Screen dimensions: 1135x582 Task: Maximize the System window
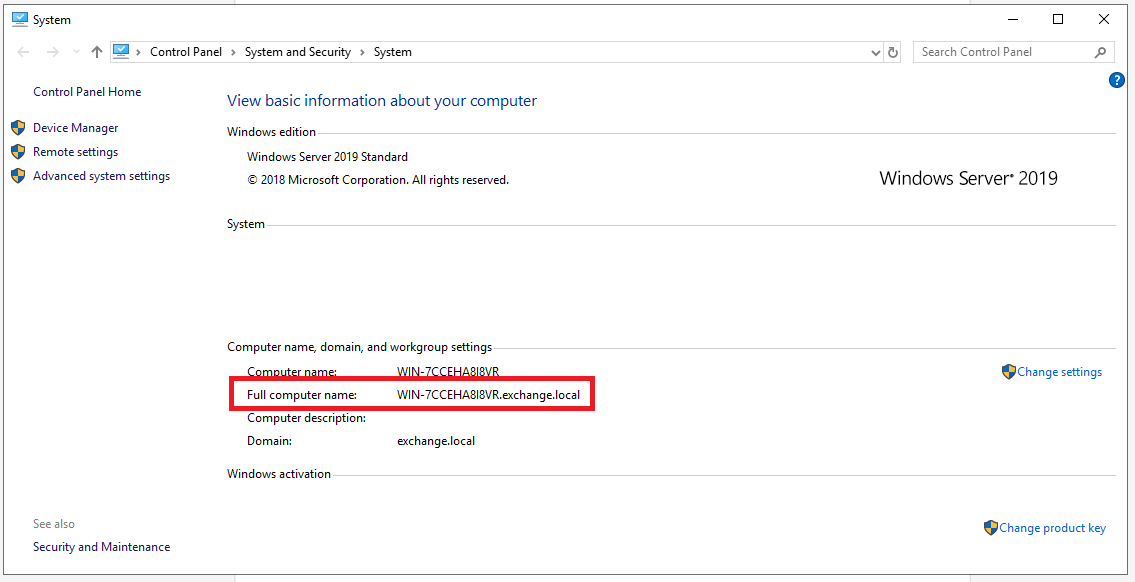(1058, 20)
